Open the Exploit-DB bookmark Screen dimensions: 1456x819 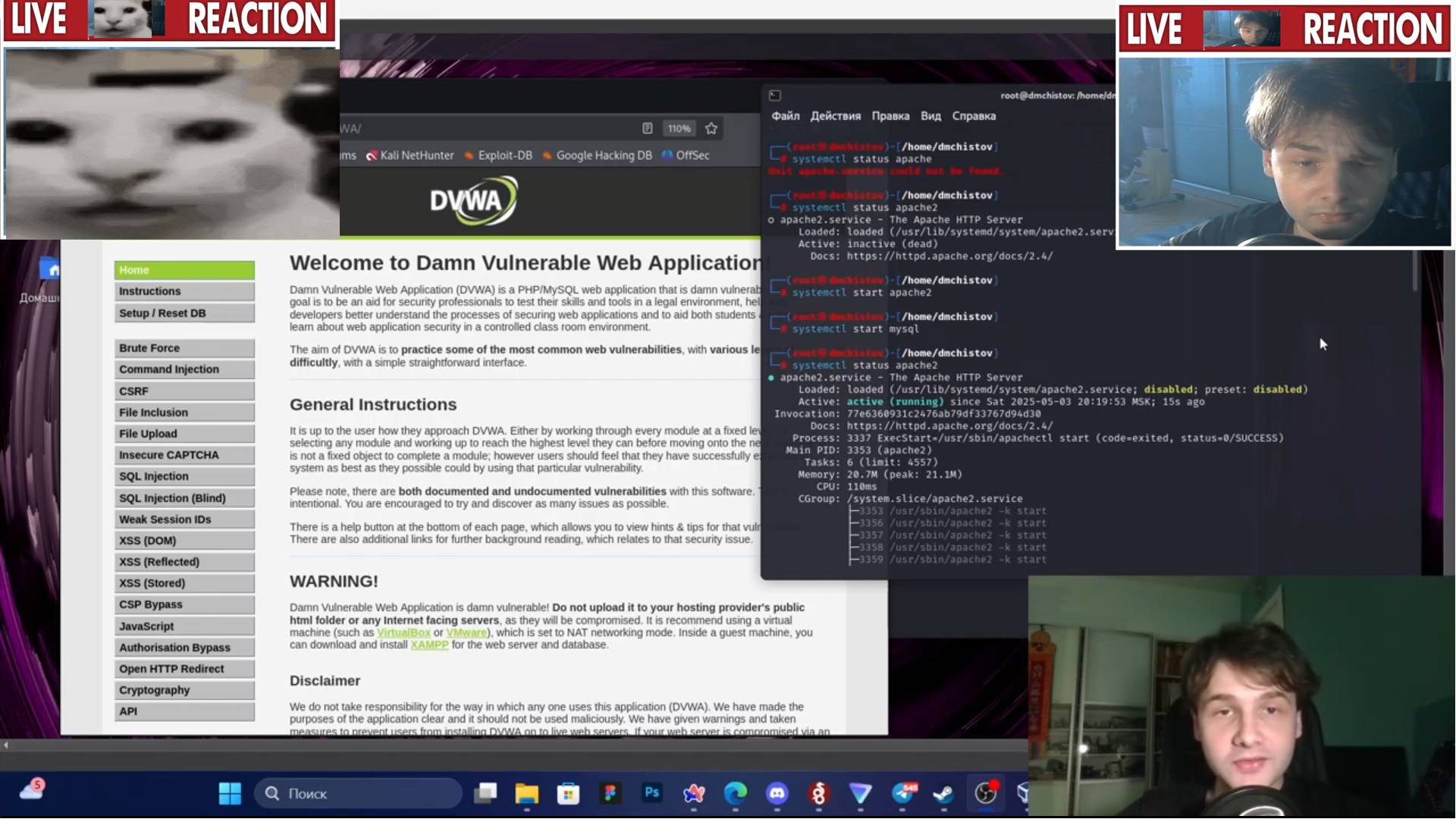(x=504, y=155)
